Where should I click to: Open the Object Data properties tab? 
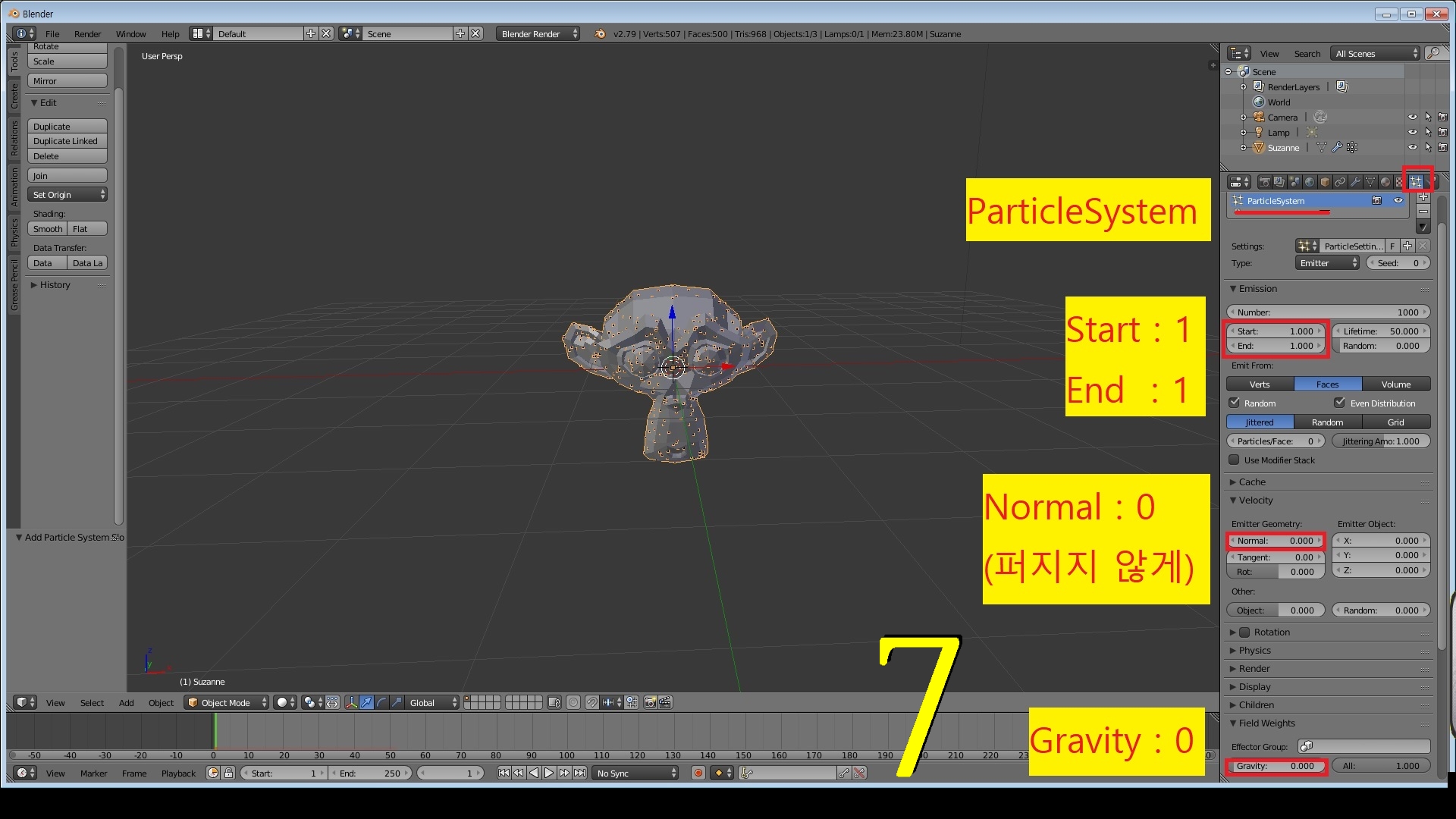point(1370,182)
